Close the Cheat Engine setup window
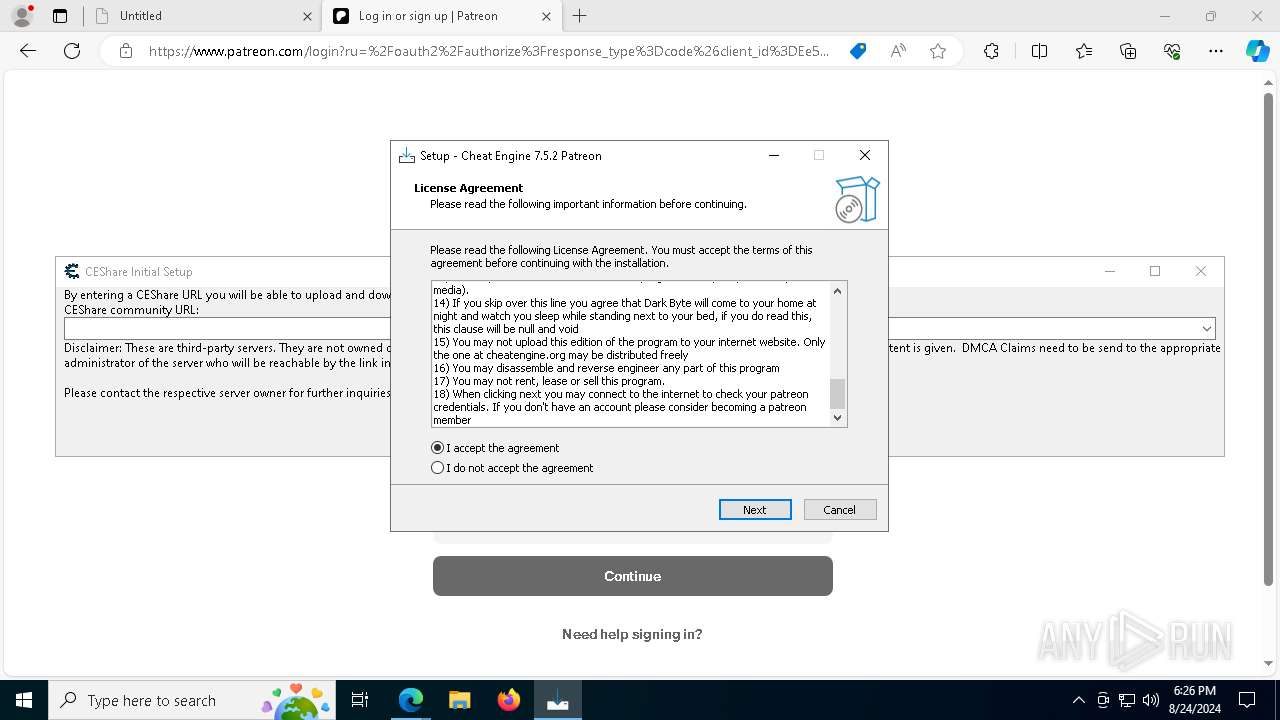 click(x=865, y=155)
